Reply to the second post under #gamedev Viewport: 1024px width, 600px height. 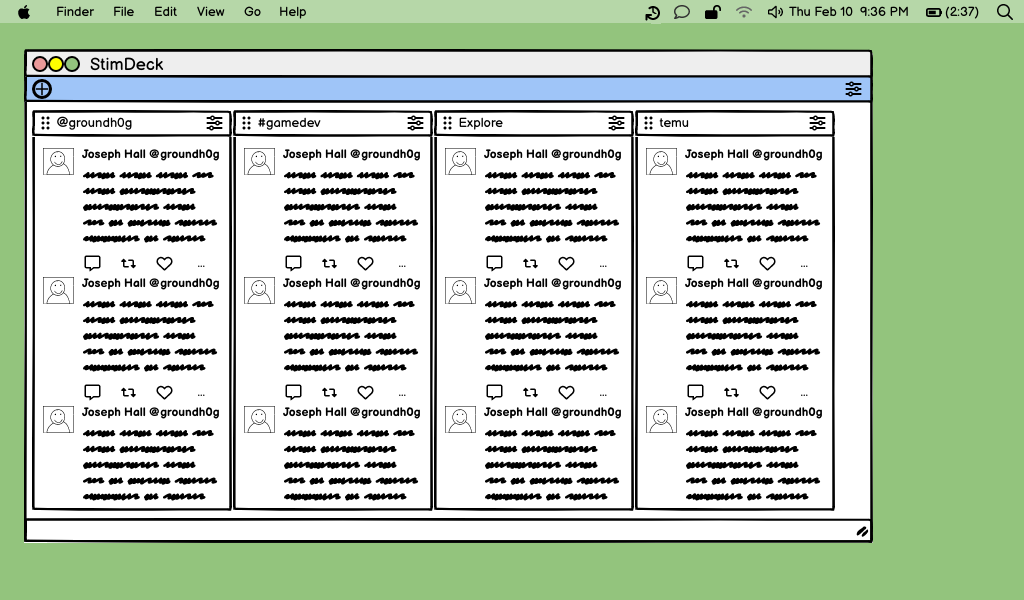293,391
